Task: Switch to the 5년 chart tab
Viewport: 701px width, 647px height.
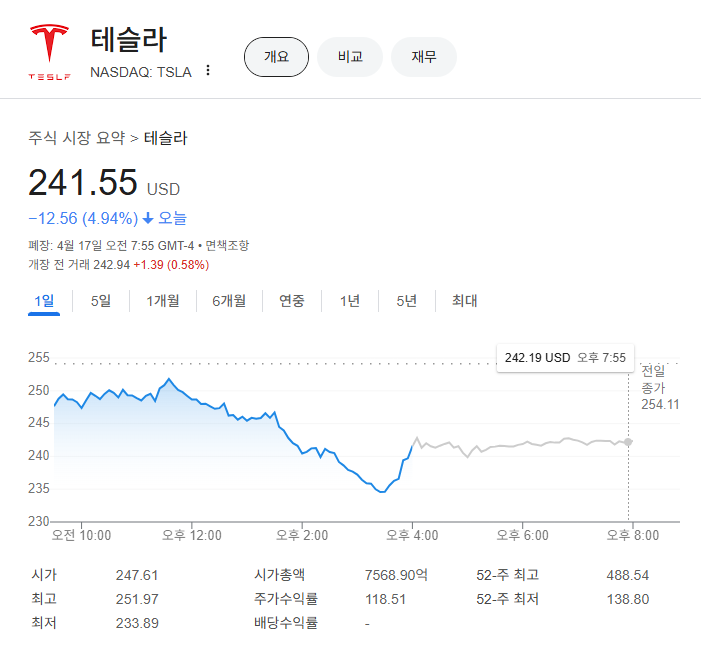Action: pyautogui.click(x=406, y=301)
